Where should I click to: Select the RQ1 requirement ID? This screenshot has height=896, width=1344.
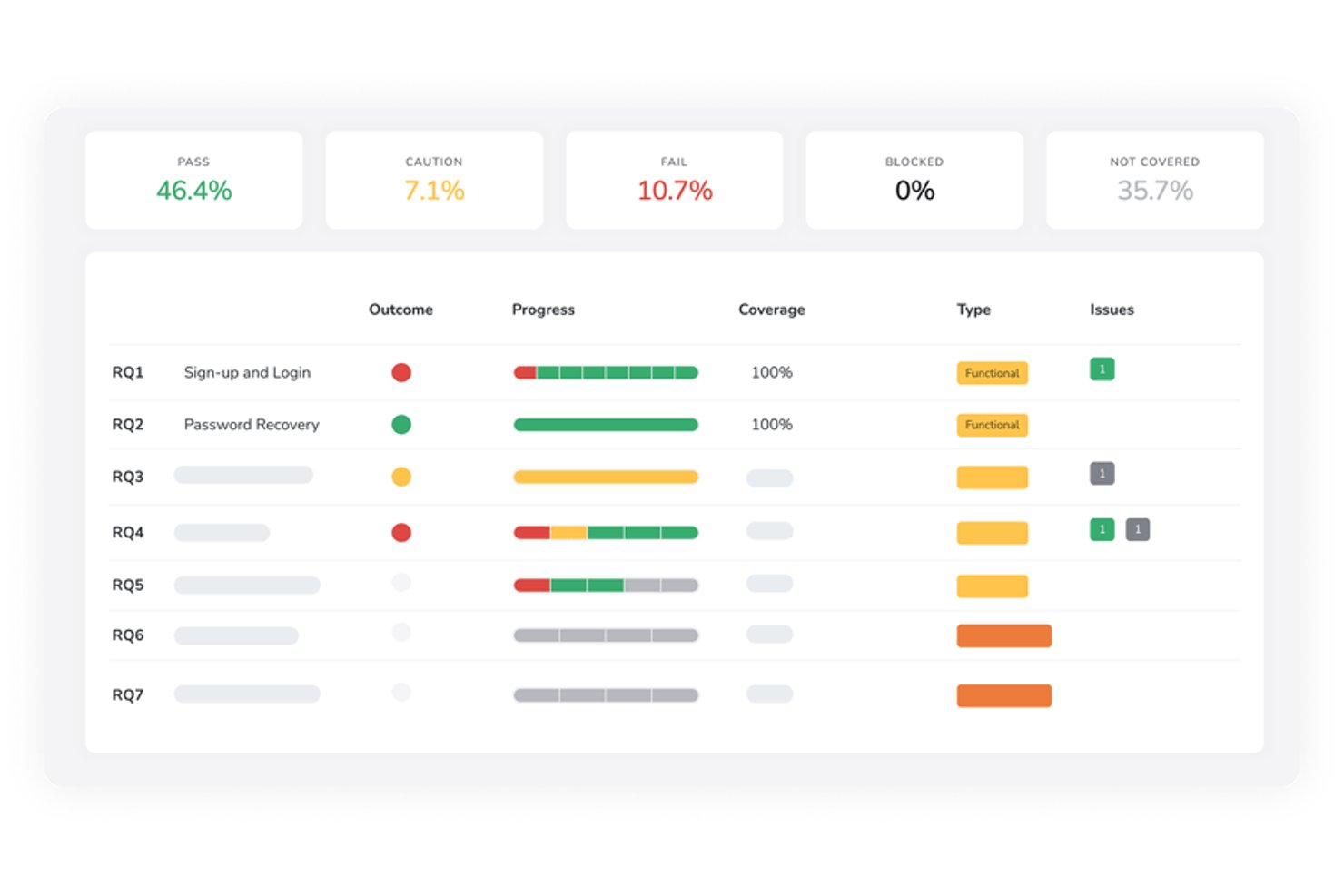coord(128,372)
